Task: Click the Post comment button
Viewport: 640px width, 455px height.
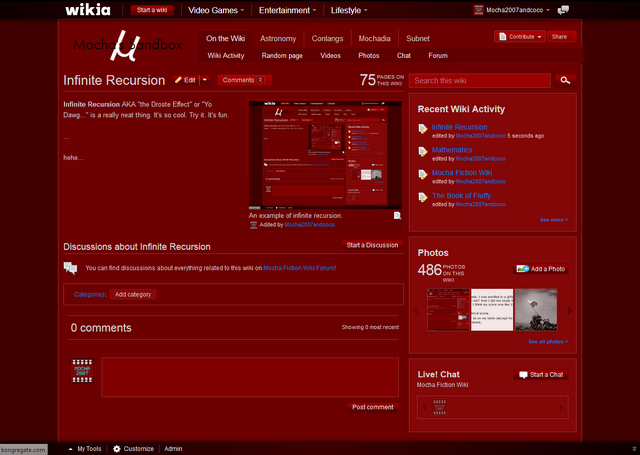Action: click(x=373, y=407)
